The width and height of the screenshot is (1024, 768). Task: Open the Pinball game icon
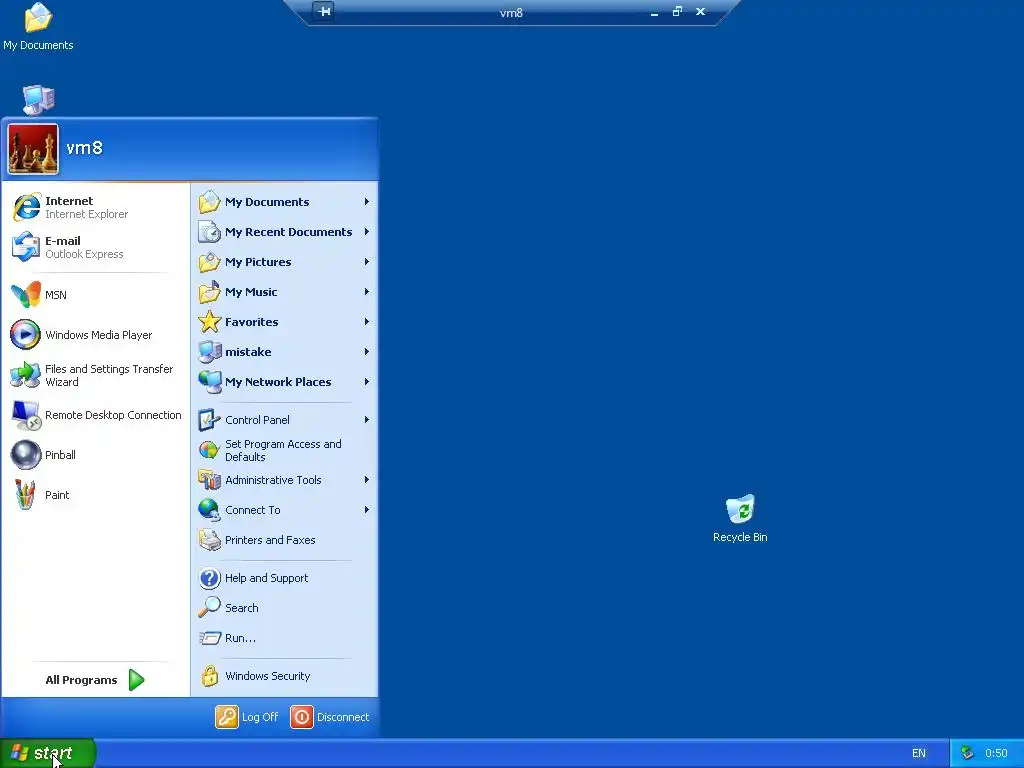[x=25, y=455]
